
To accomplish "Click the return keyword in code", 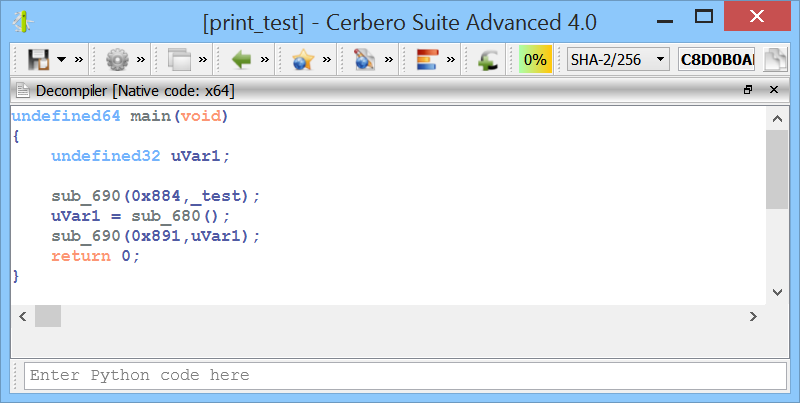I will [81, 256].
